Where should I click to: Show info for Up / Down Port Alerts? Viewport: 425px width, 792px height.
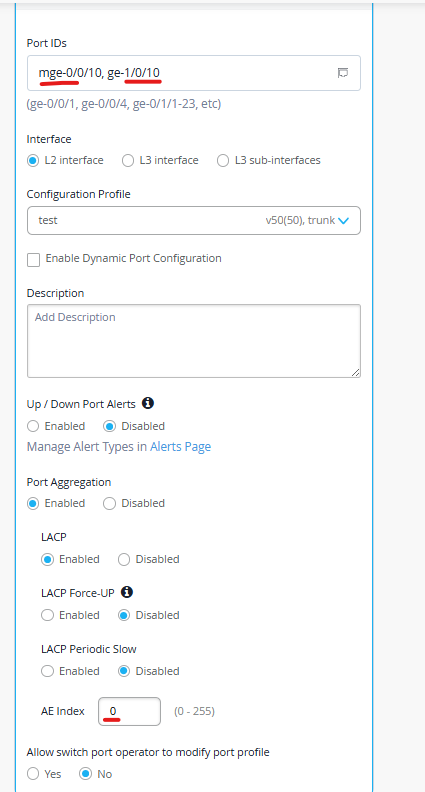(x=148, y=403)
